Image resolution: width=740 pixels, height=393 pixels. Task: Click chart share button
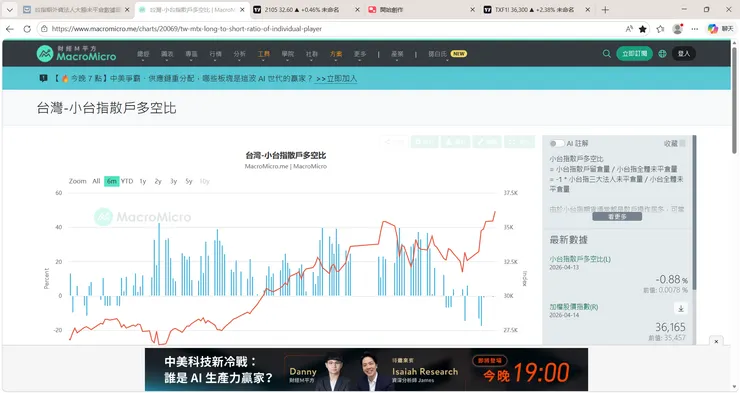click(395, 142)
